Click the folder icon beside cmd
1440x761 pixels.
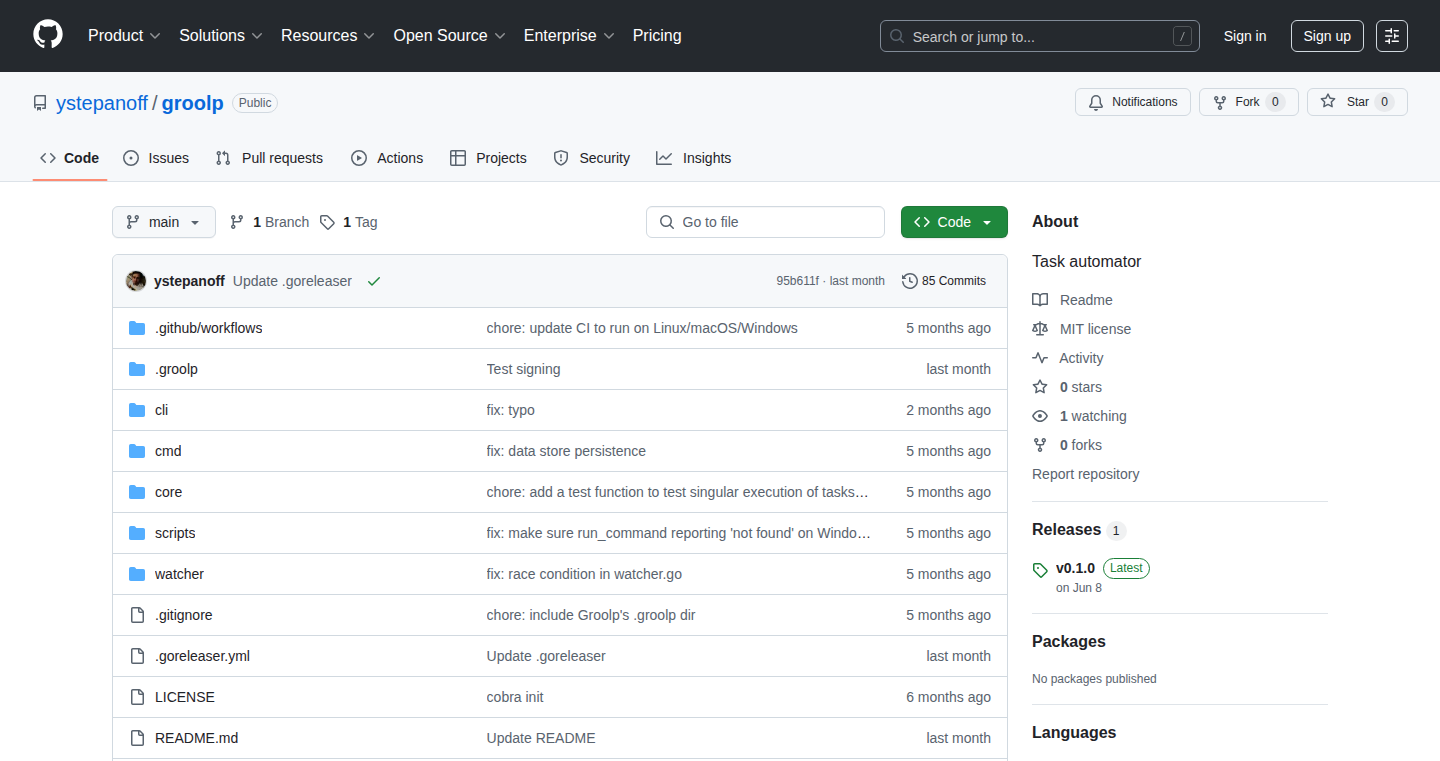pyautogui.click(x=137, y=451)
